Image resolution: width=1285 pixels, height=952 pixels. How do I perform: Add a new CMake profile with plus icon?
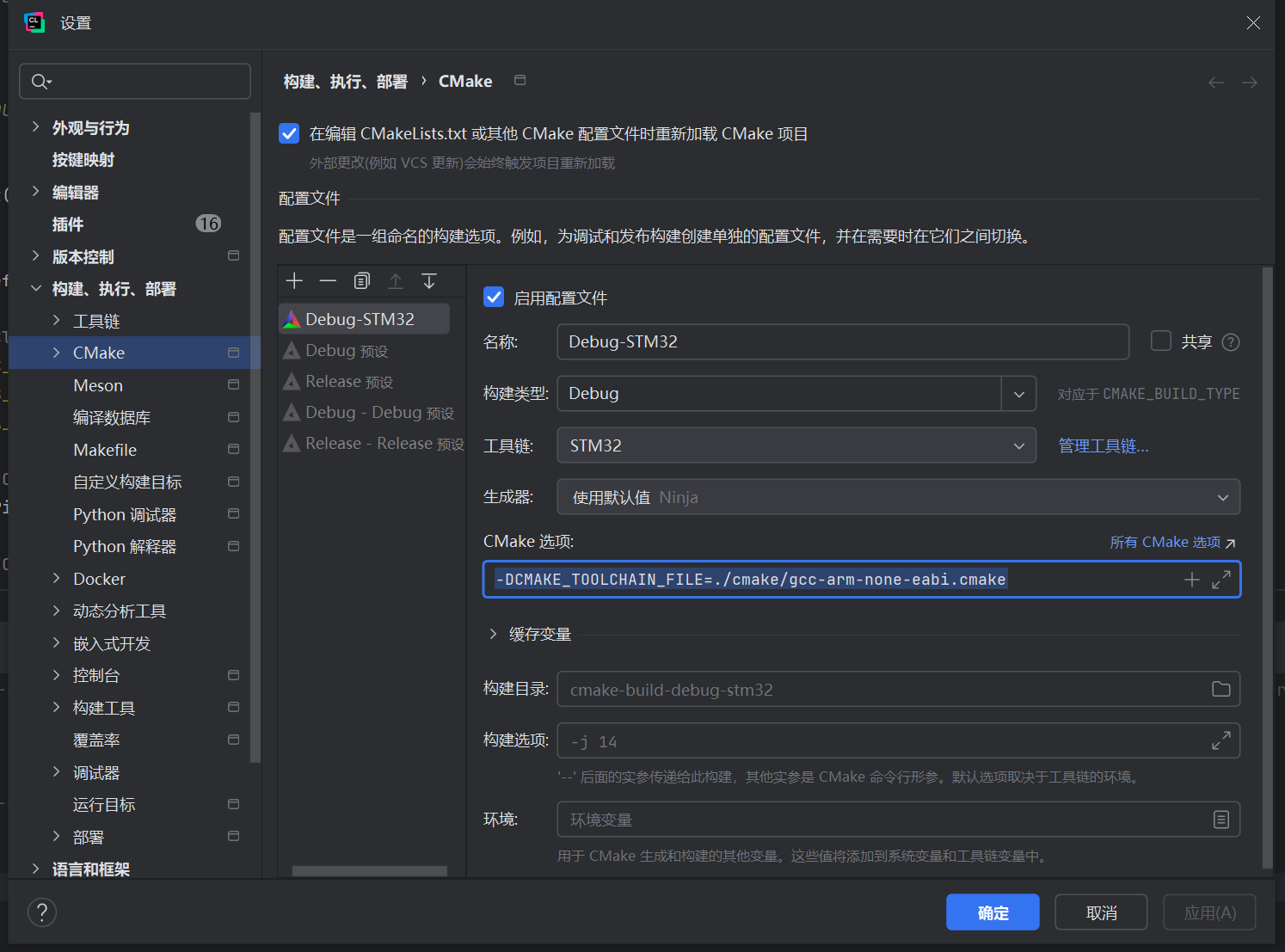coord(294,281)
